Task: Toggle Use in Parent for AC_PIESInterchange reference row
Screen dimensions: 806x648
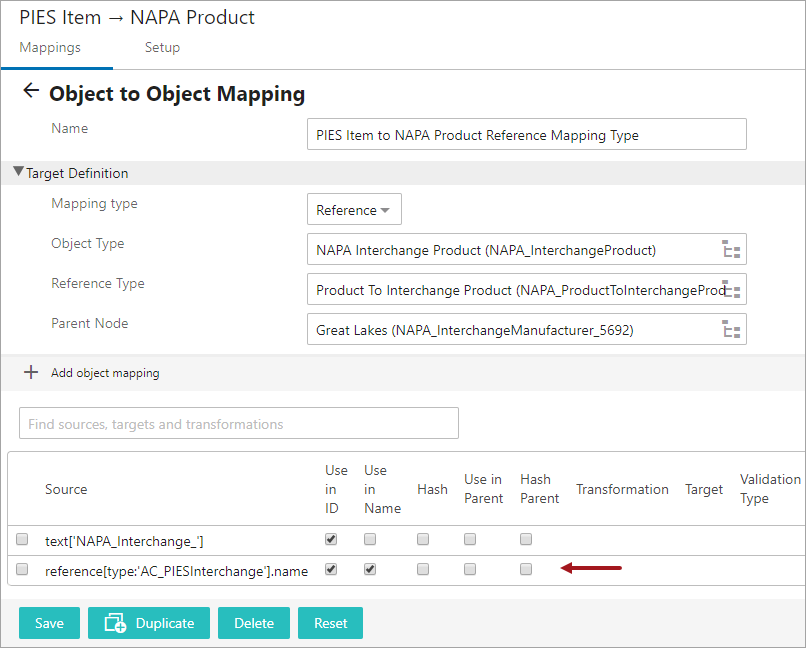Action: pyautogui.click(x=470, y=569)
